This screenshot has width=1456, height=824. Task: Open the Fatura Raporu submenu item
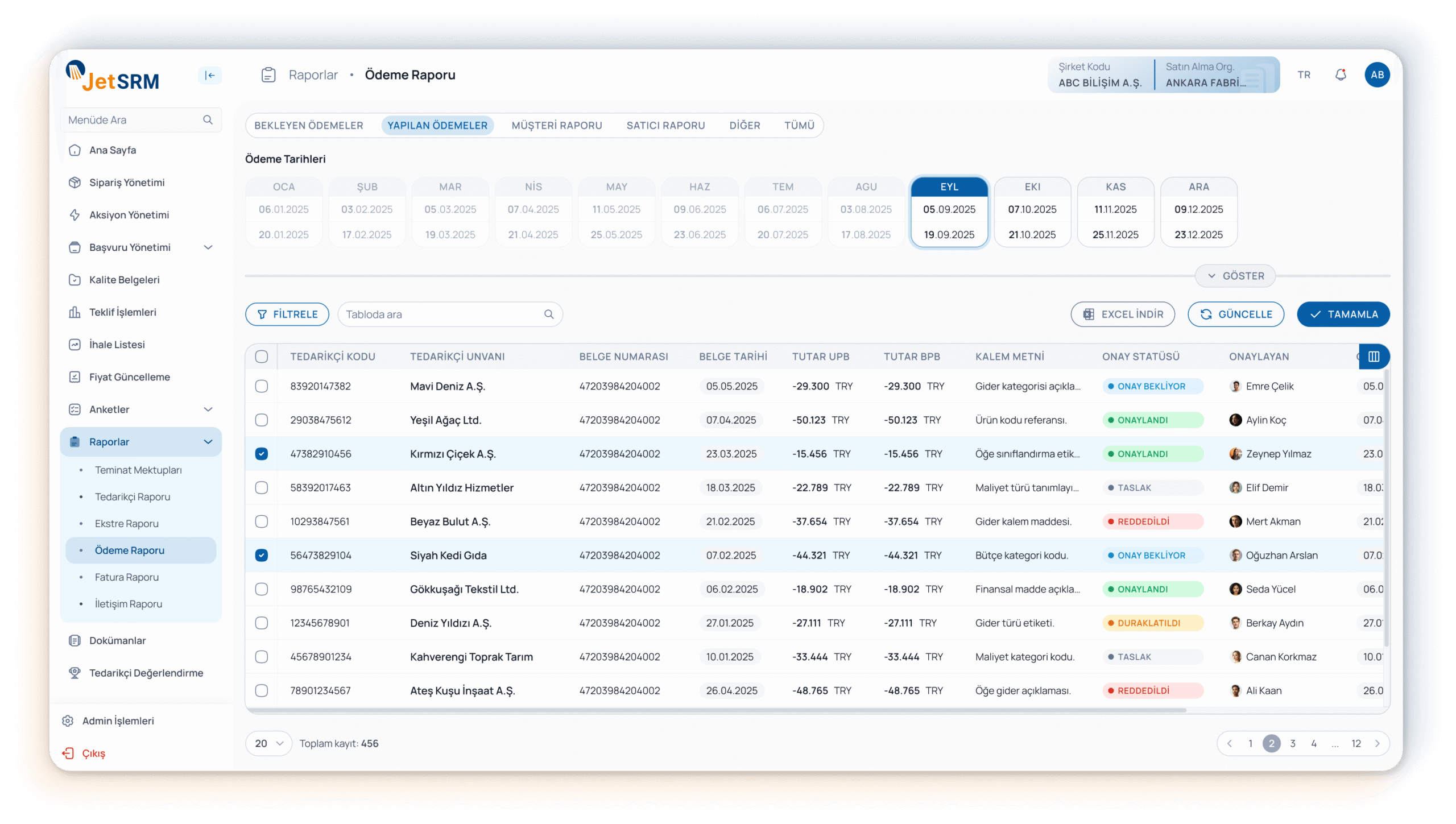pyautogui.click(x=126, y=577)
